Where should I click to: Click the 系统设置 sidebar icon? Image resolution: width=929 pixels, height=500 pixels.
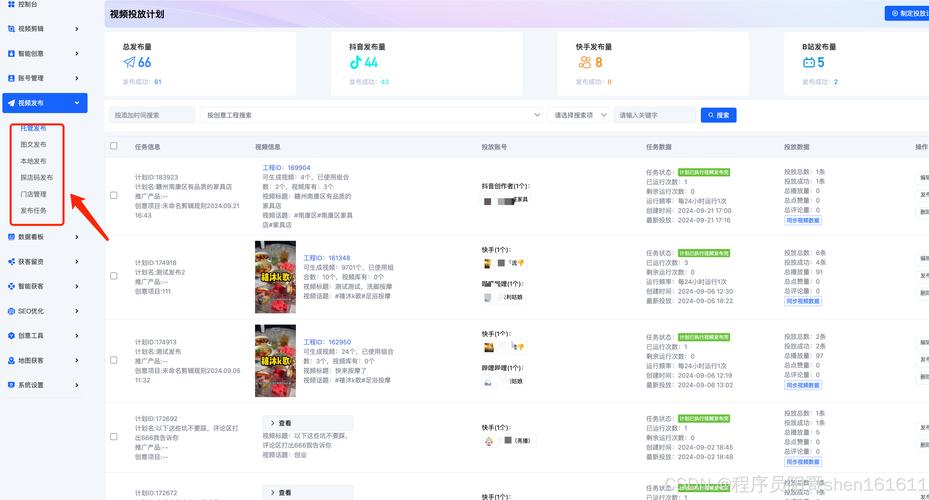11,384
